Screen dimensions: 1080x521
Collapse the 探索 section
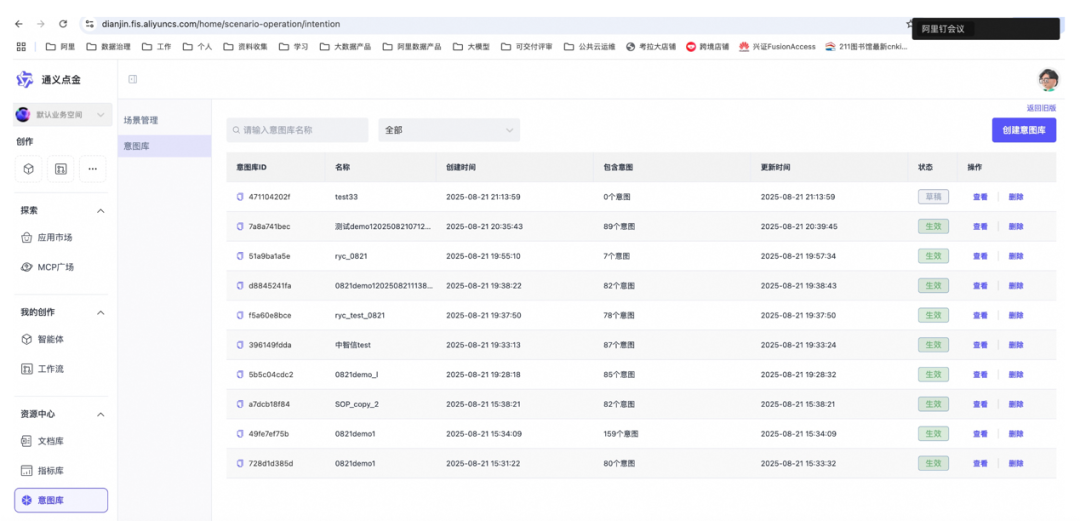(x=101, y=211)
